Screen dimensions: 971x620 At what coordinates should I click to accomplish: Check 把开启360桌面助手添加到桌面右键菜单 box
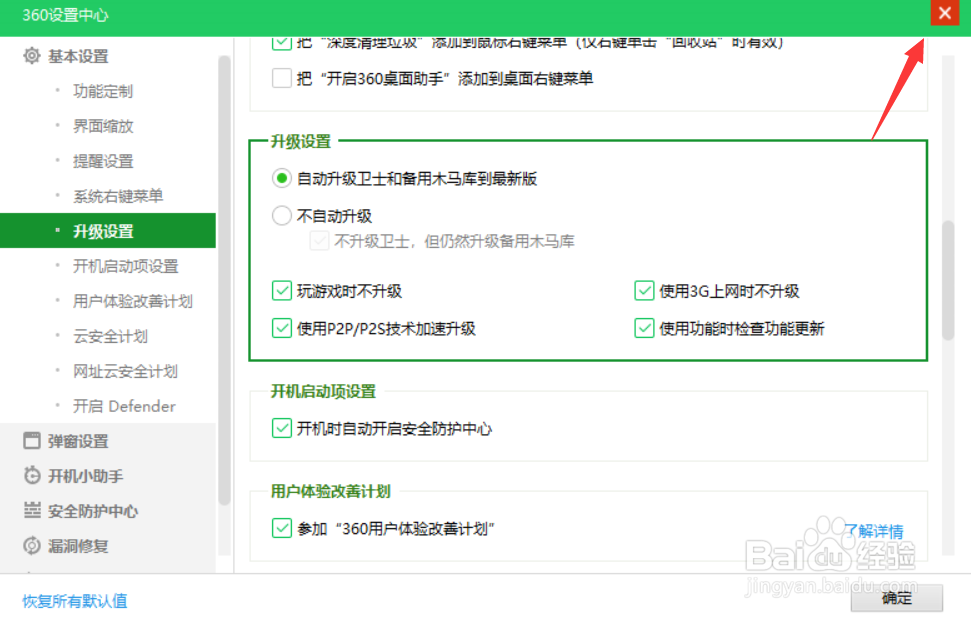coord(282,78)
